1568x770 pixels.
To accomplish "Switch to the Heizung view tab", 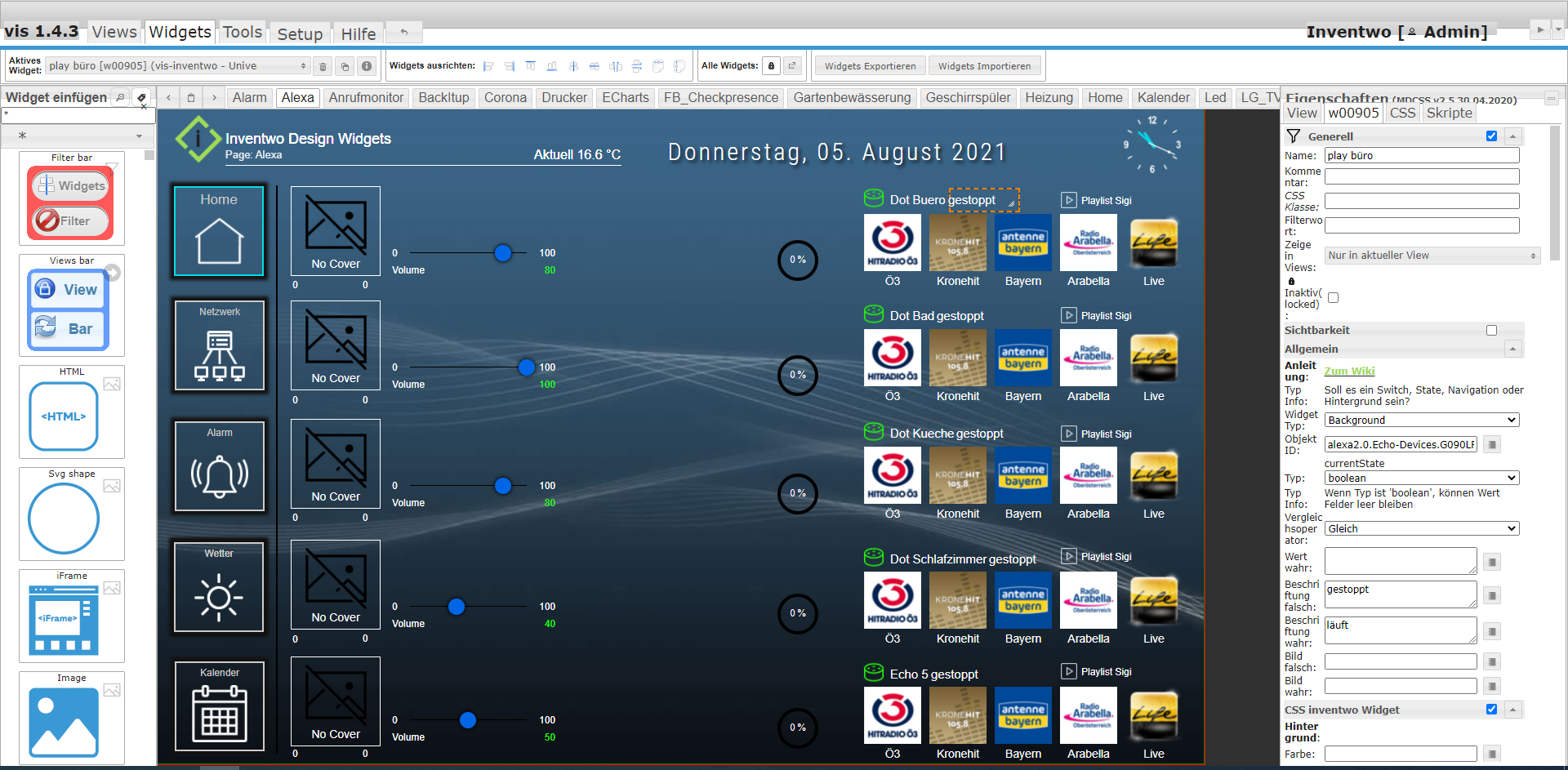I will click(1049, 97).
